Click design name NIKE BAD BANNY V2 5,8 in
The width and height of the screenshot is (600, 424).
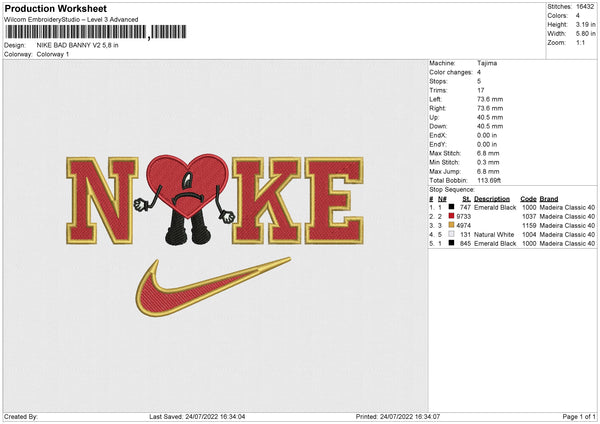(78, 45)
